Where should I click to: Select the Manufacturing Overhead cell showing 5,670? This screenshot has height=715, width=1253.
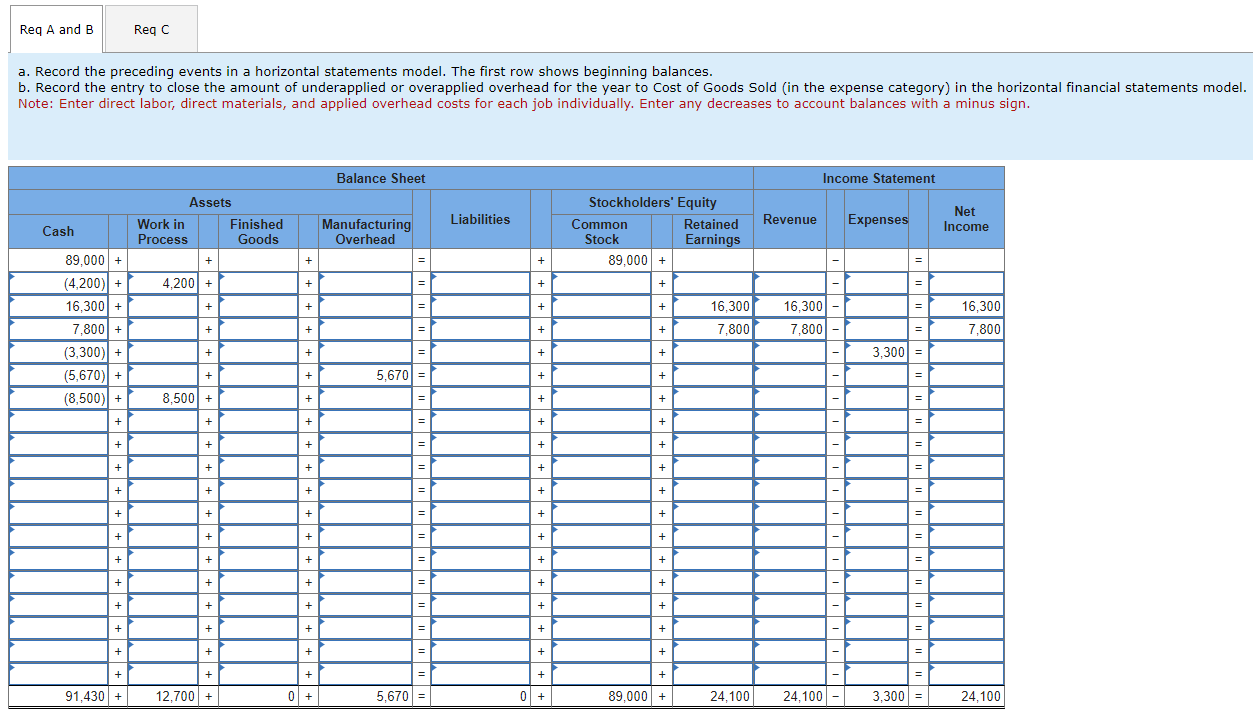pos(366,375)
